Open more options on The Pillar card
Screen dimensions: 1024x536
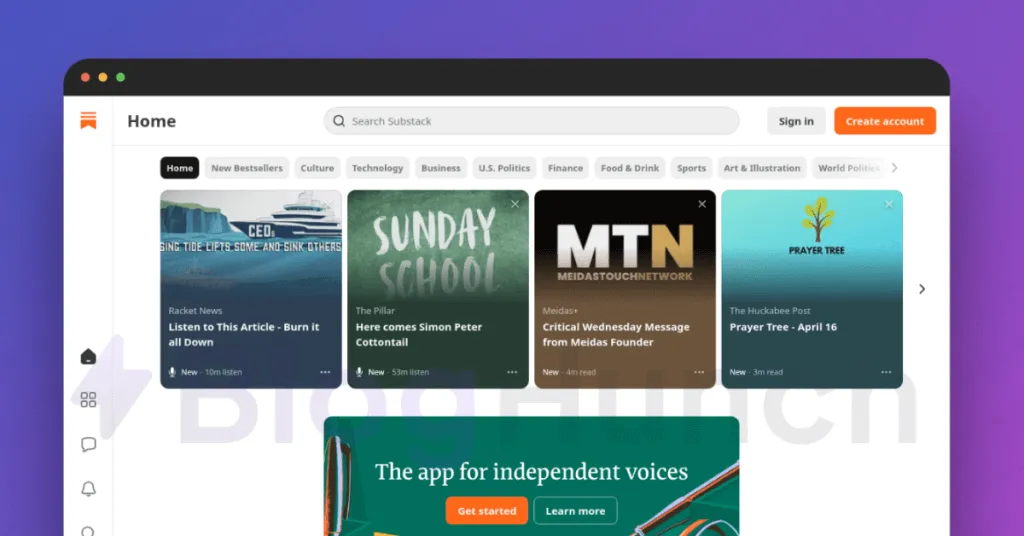pyautogui.click(x=512, y=372)
